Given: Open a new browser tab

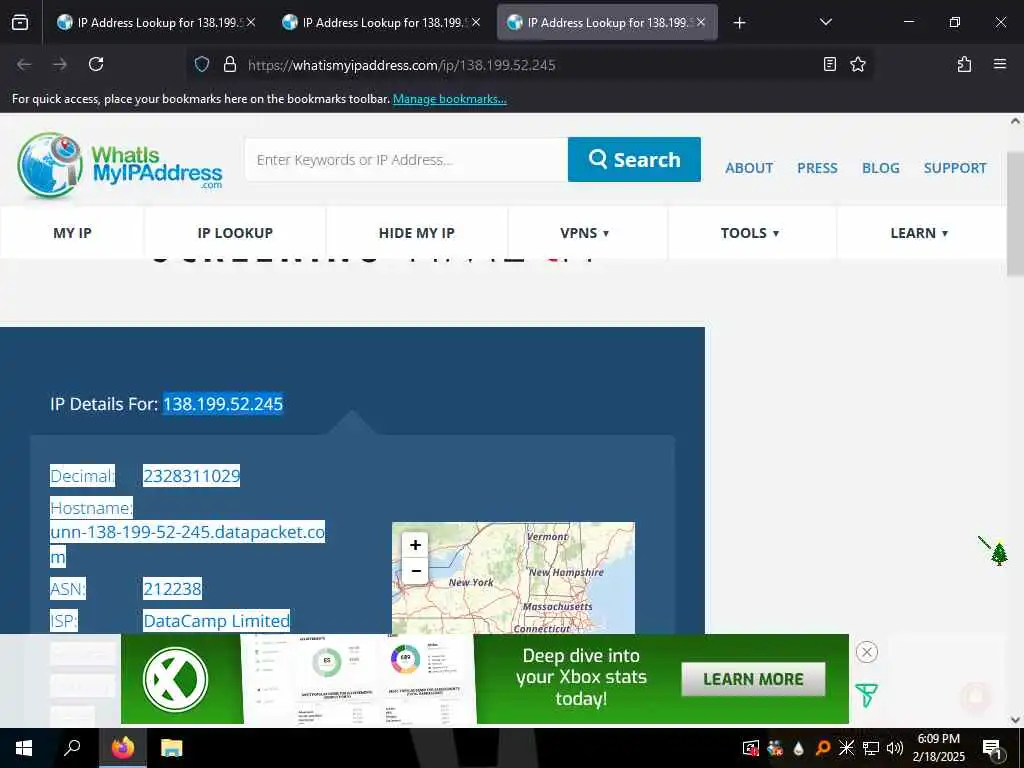Looking at the screenshot, I should point(739,23).
